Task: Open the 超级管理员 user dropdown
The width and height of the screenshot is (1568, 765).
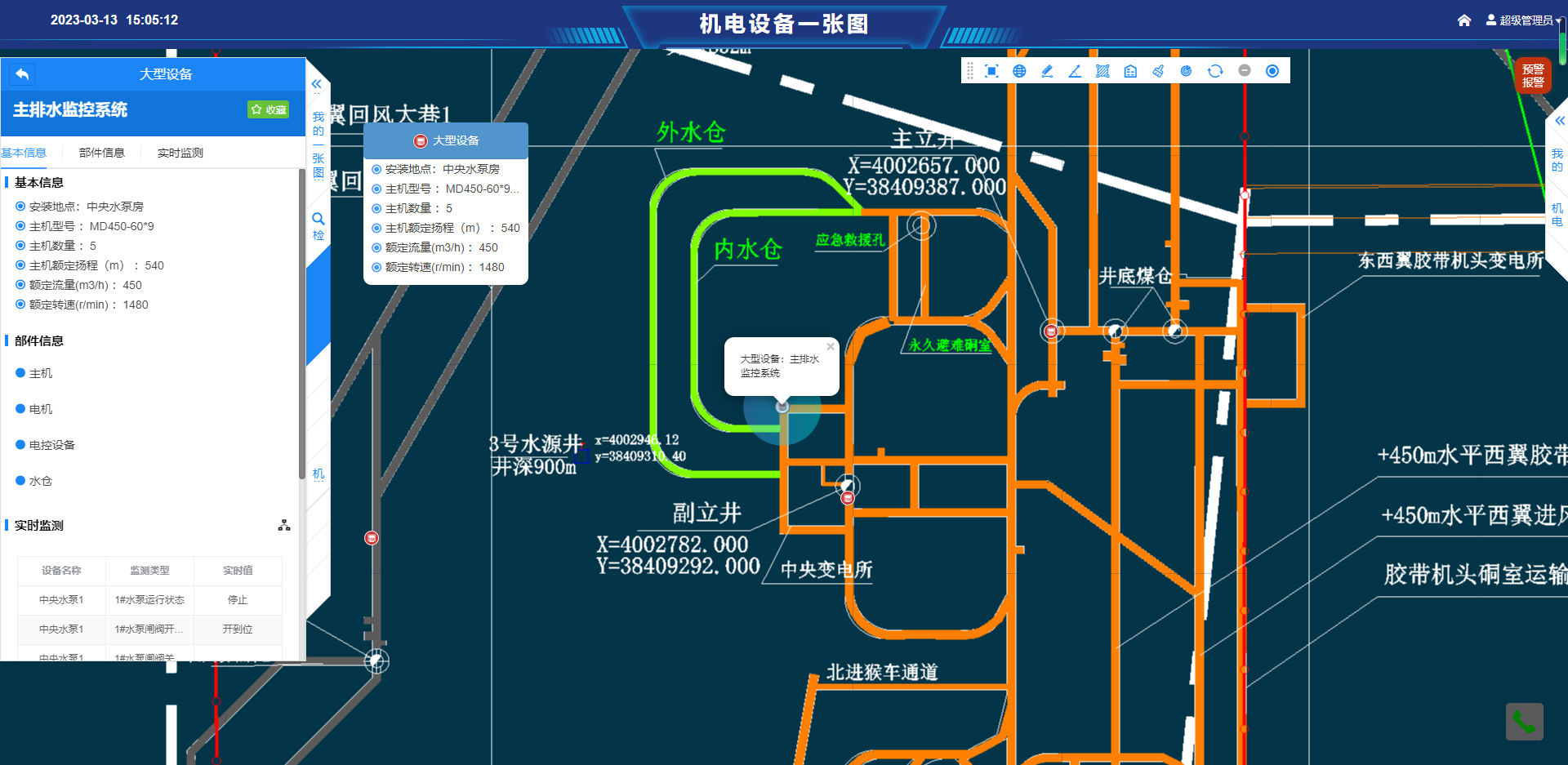Action: (1524, 20)
